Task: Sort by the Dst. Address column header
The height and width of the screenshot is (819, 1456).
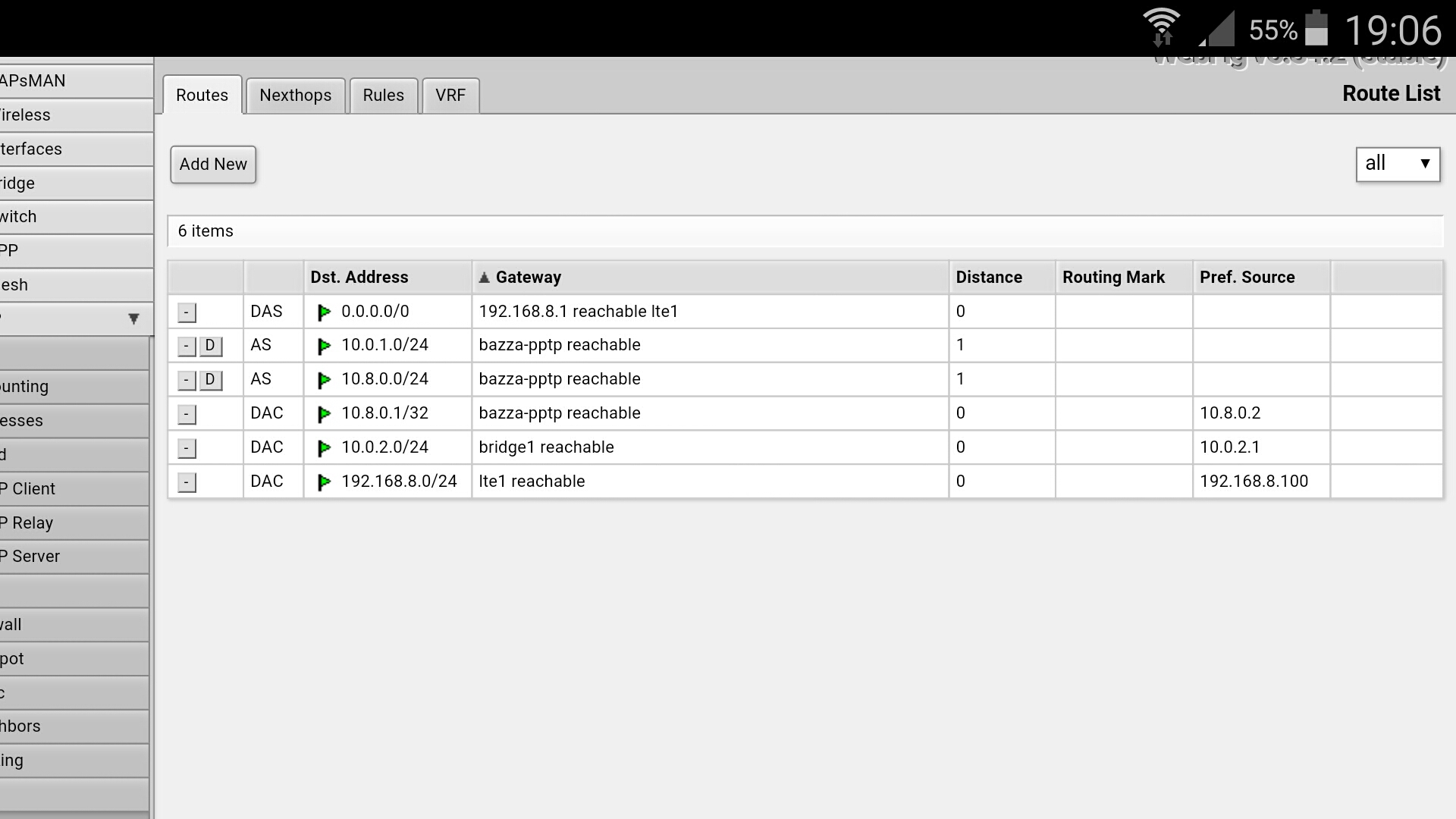Action: click(359, 278)
